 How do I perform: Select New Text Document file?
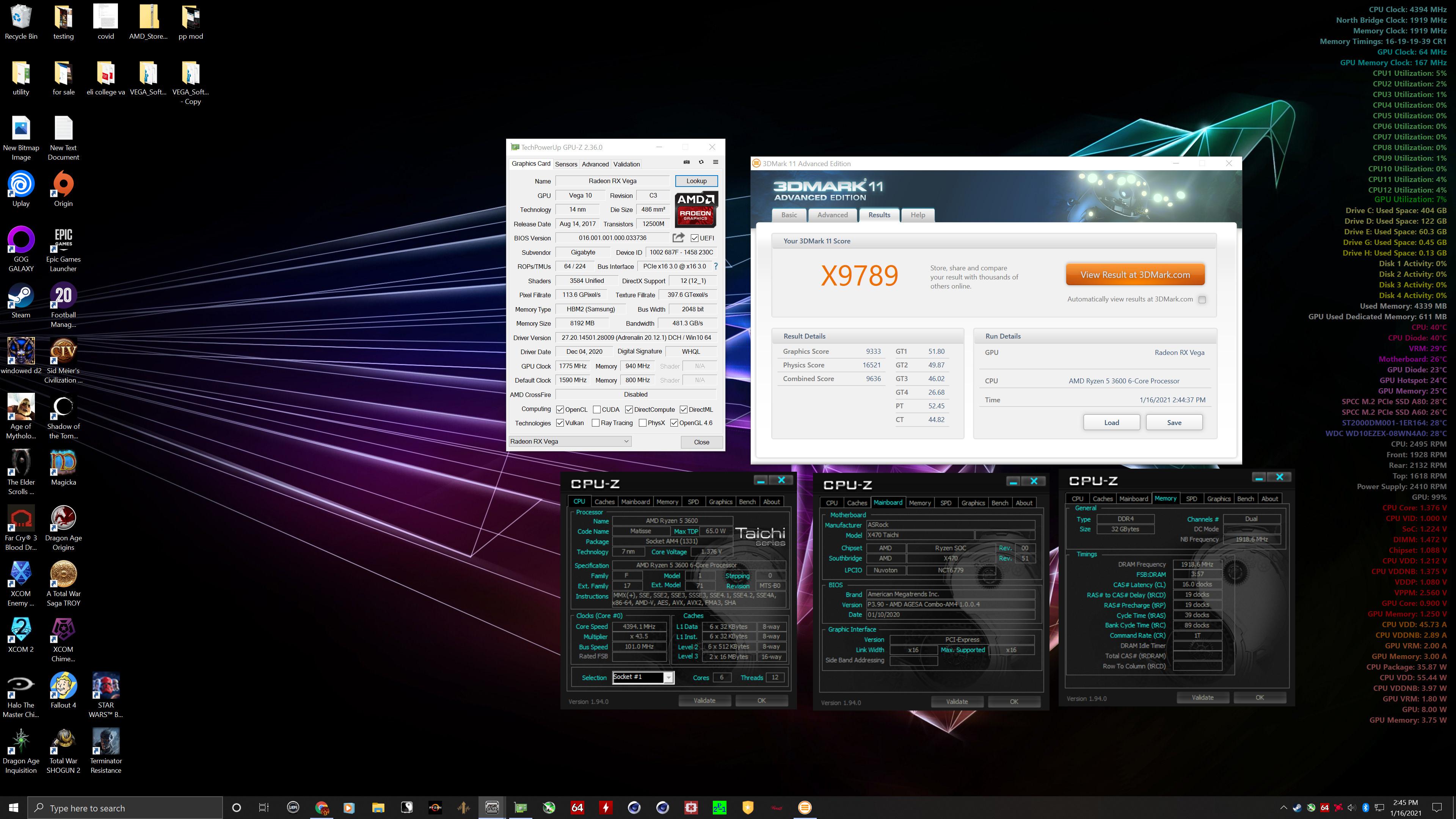(63, 138)
